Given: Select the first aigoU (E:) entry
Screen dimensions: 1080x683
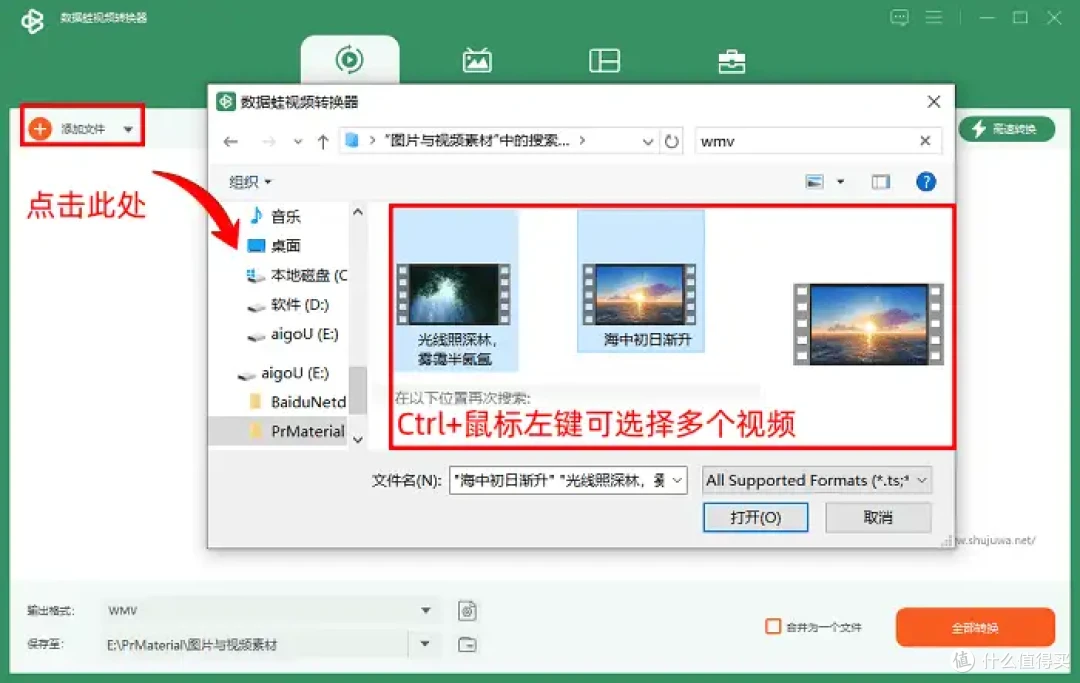Looking at the screenshot, I should click(x=293, y=334).
